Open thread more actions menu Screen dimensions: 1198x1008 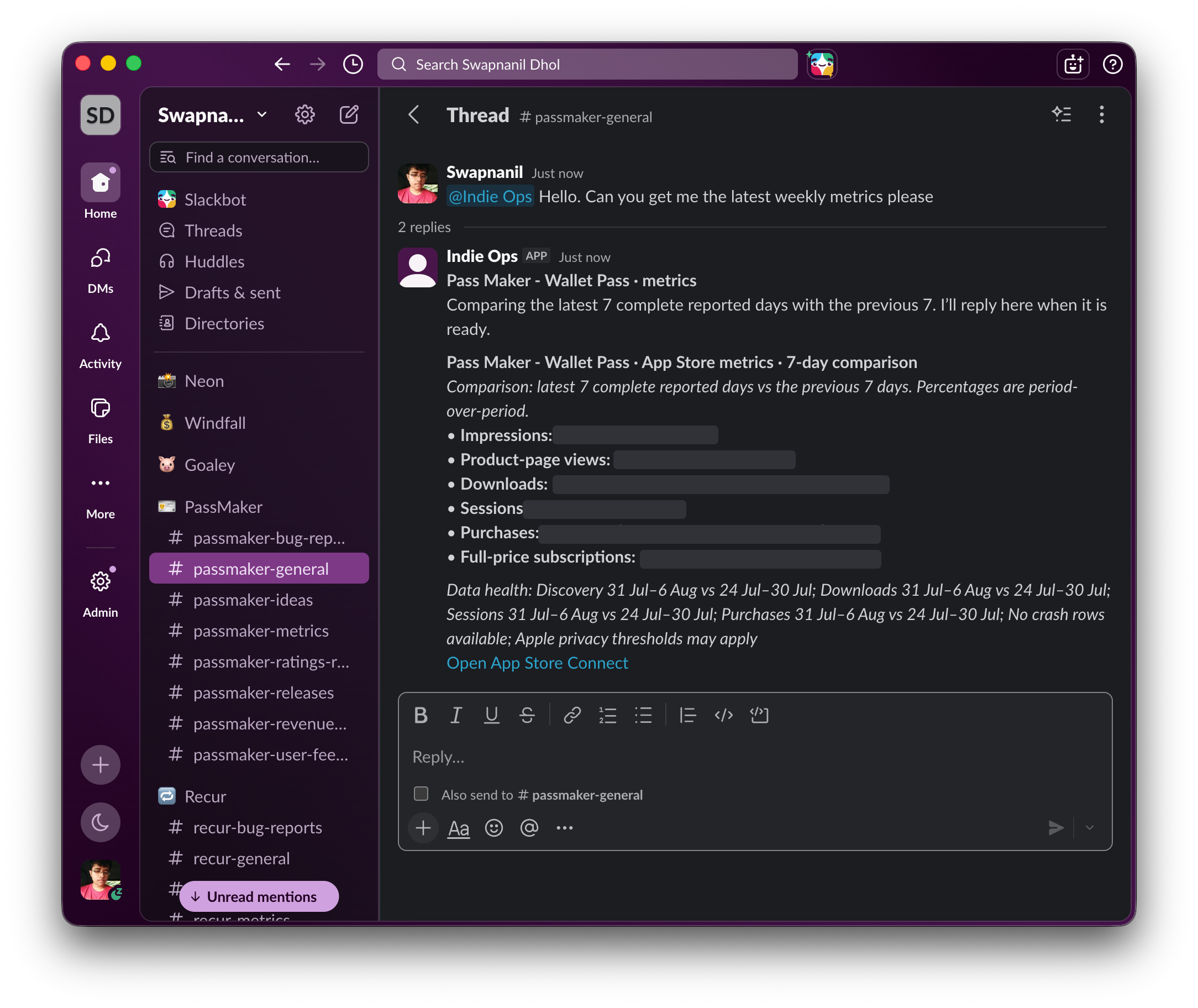coord(1101,115)
